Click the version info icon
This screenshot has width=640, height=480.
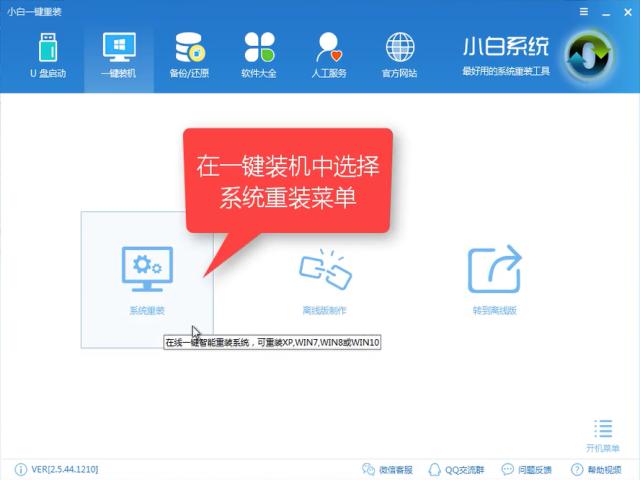pyautogui.click(x=20, y=469)
